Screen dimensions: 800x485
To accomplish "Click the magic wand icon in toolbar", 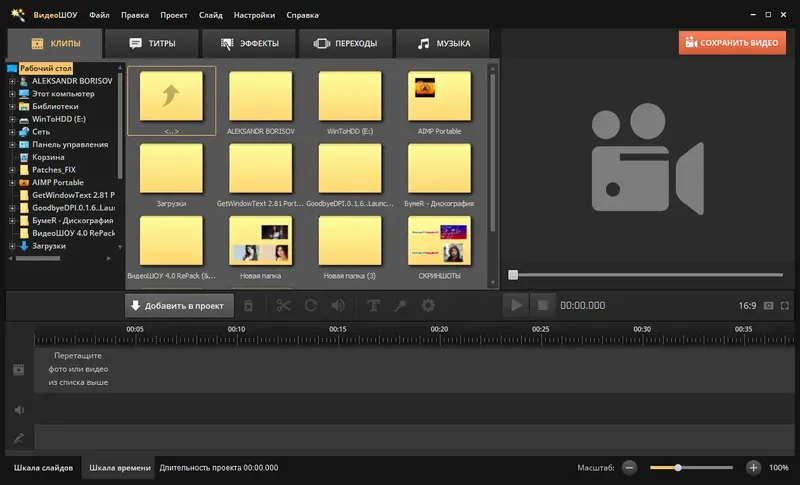I will point(401,305).
